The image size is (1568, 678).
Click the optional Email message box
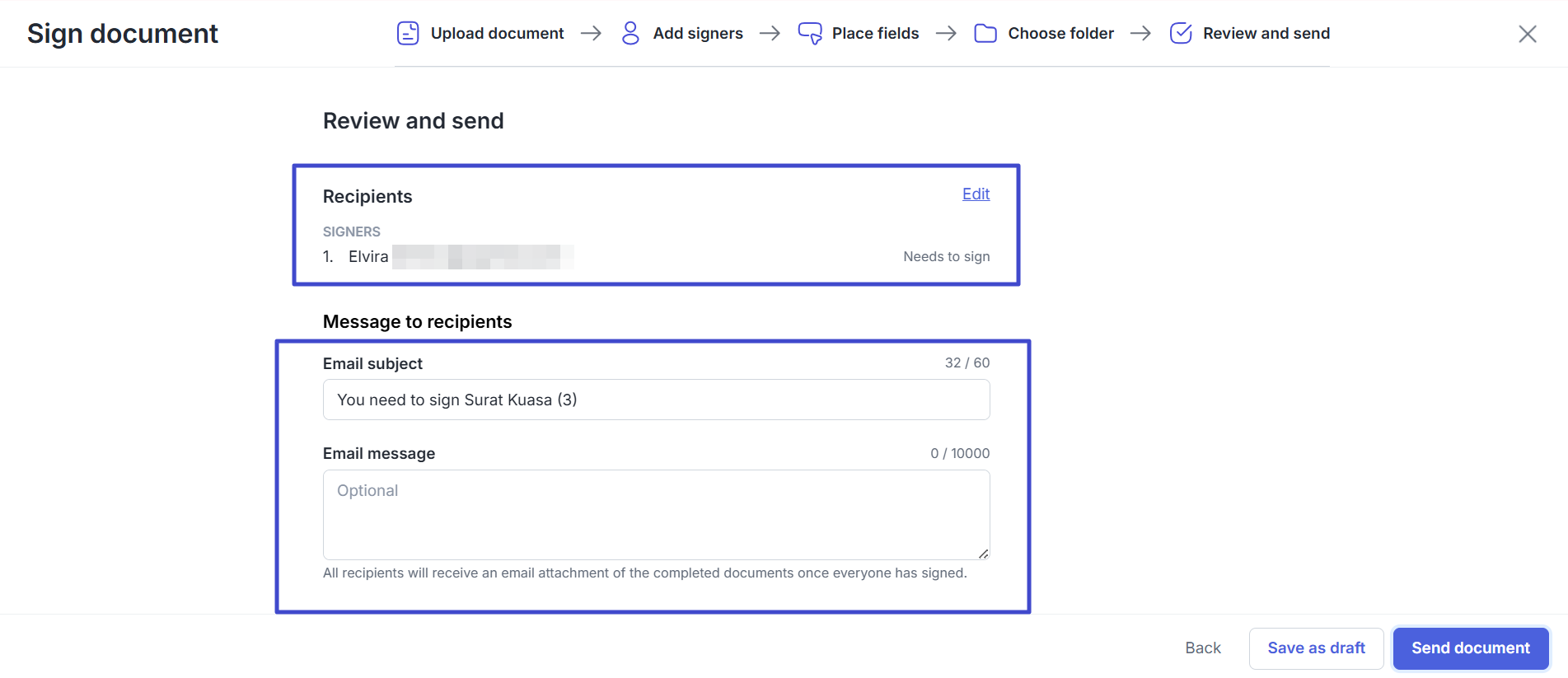[656, 514]
